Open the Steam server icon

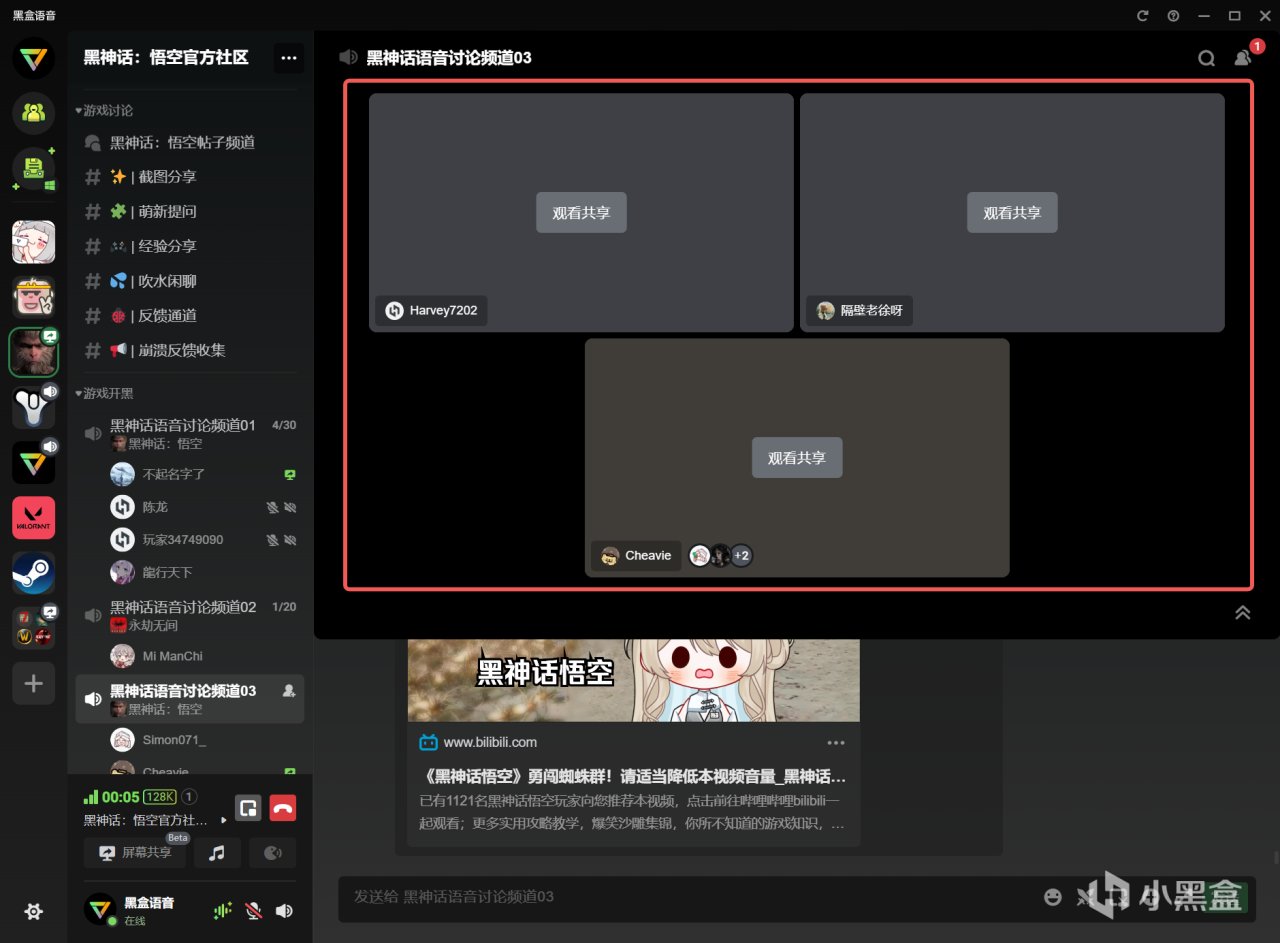coord(33,573)
